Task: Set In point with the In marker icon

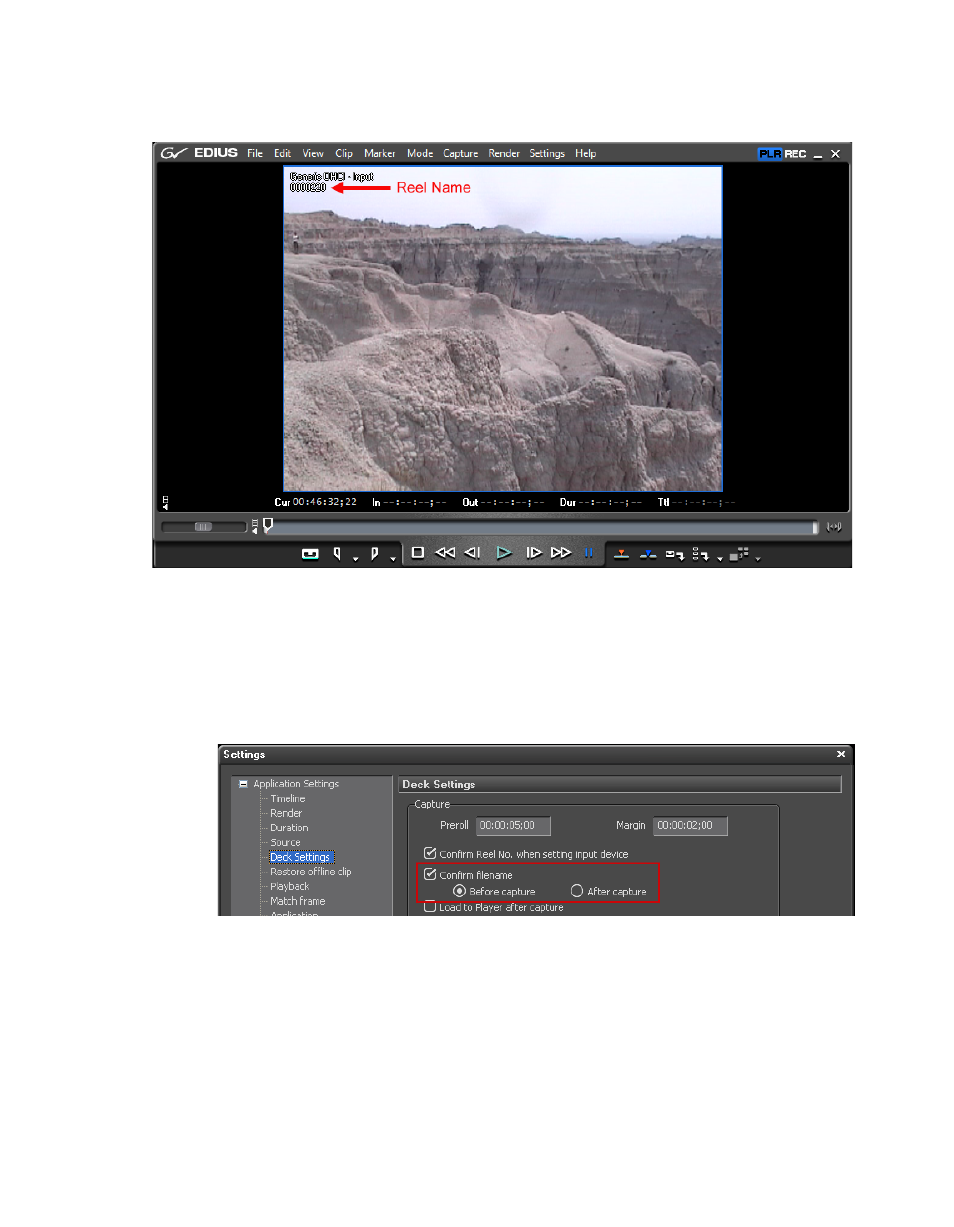Action: tap(337, 553)
